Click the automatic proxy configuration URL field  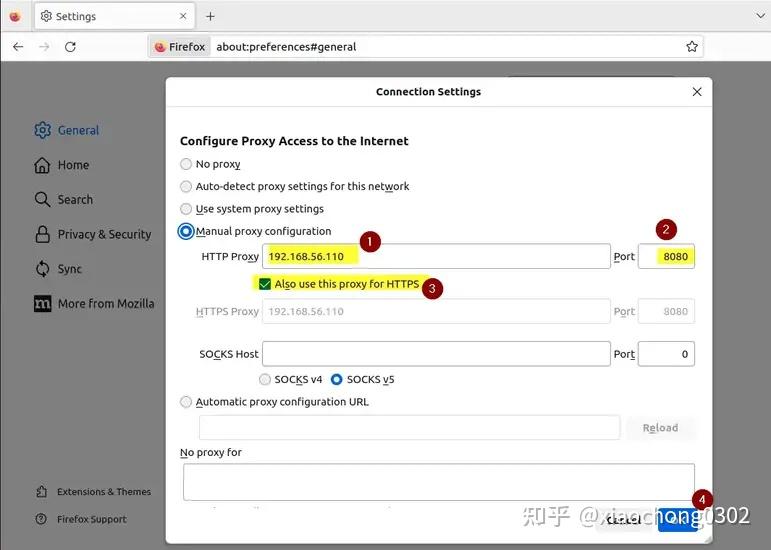click(409, 428)
